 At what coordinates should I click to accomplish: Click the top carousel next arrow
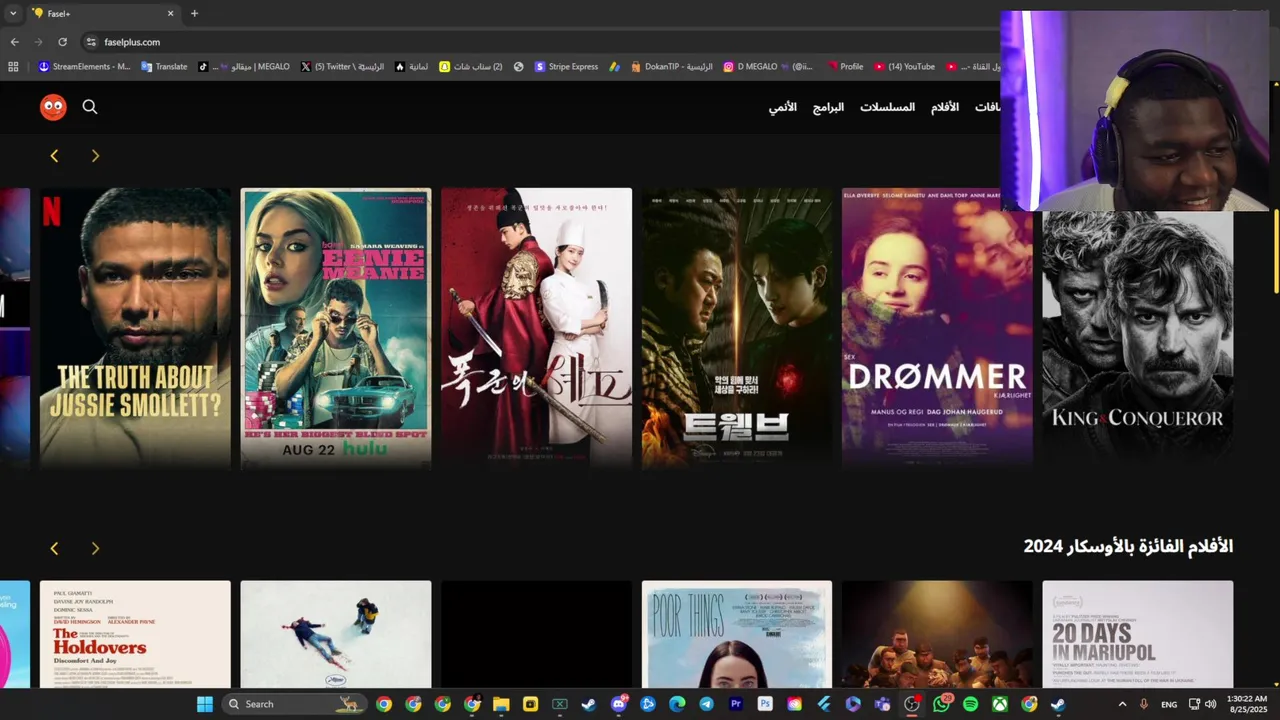(95, 156)
